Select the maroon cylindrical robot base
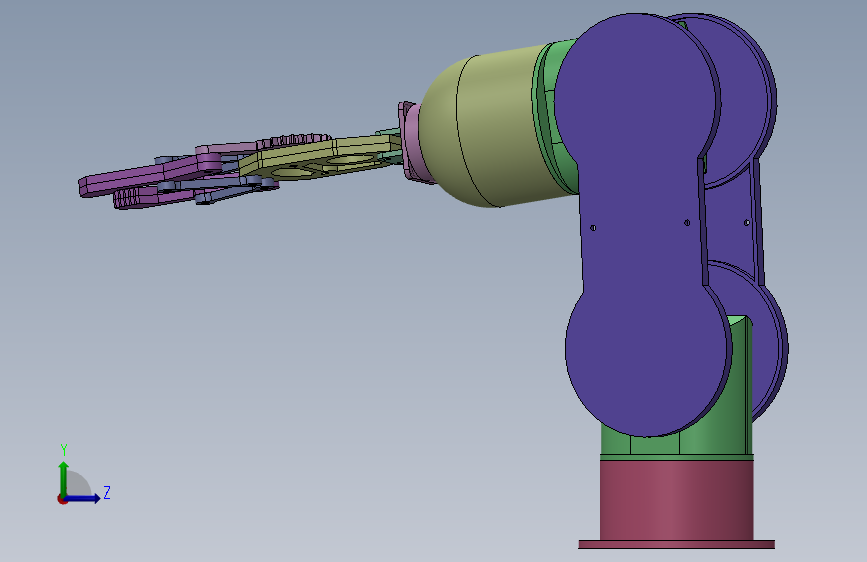This screenshot has height=562, width=867. pos(676,499)
